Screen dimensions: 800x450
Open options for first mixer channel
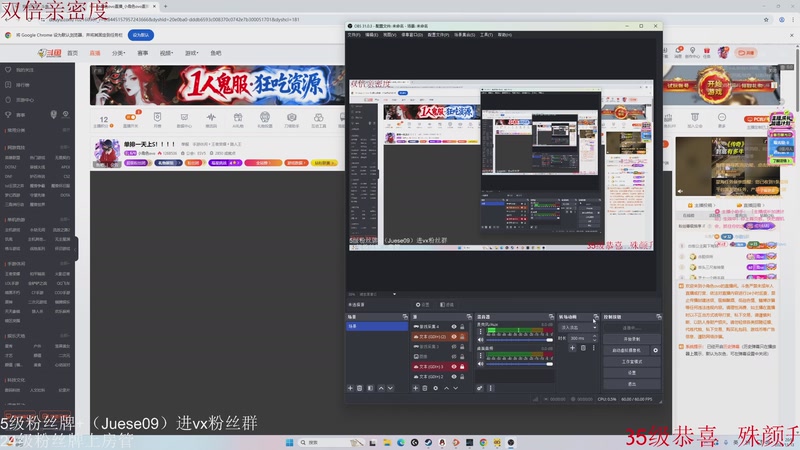(x=481, y=331)
